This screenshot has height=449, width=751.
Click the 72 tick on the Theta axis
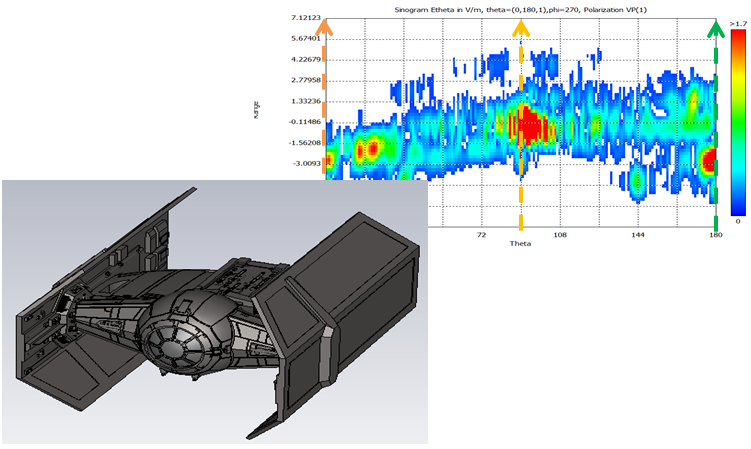pos(481,235)
